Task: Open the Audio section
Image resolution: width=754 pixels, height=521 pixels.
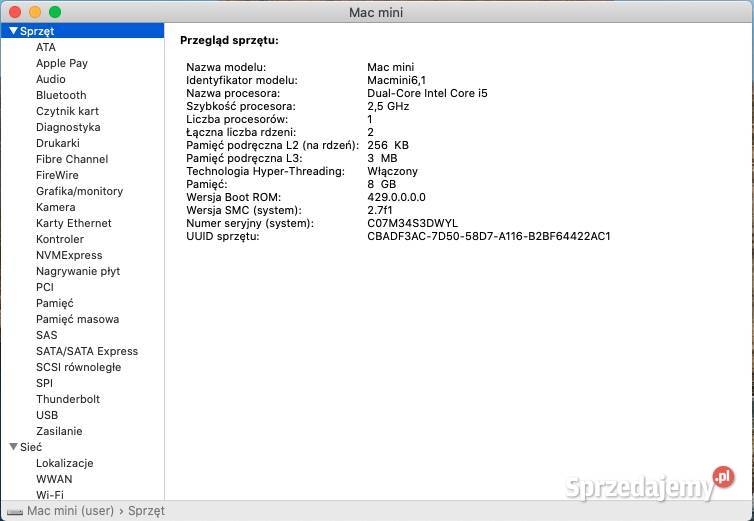Action: pos(50,79)
